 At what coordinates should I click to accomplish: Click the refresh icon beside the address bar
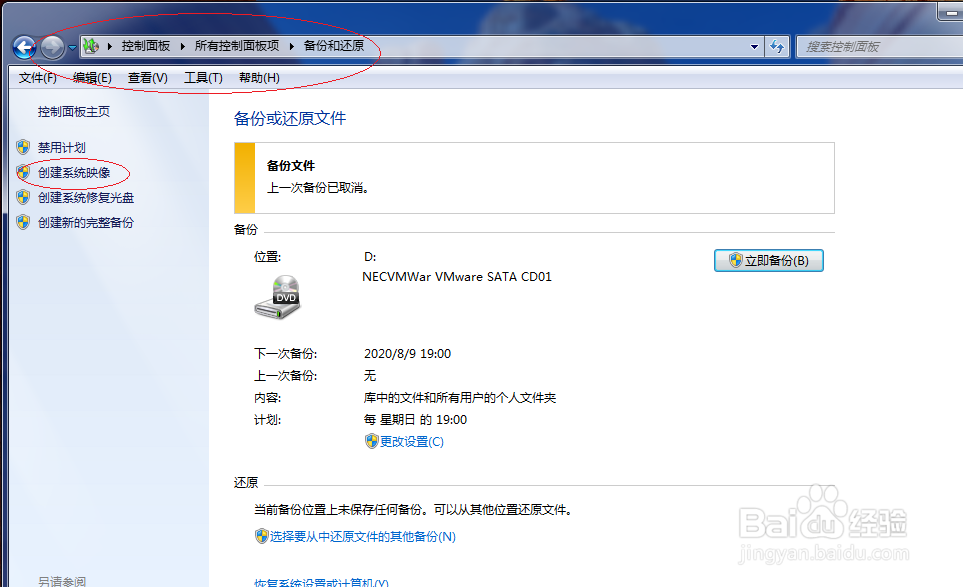point(777,46)
